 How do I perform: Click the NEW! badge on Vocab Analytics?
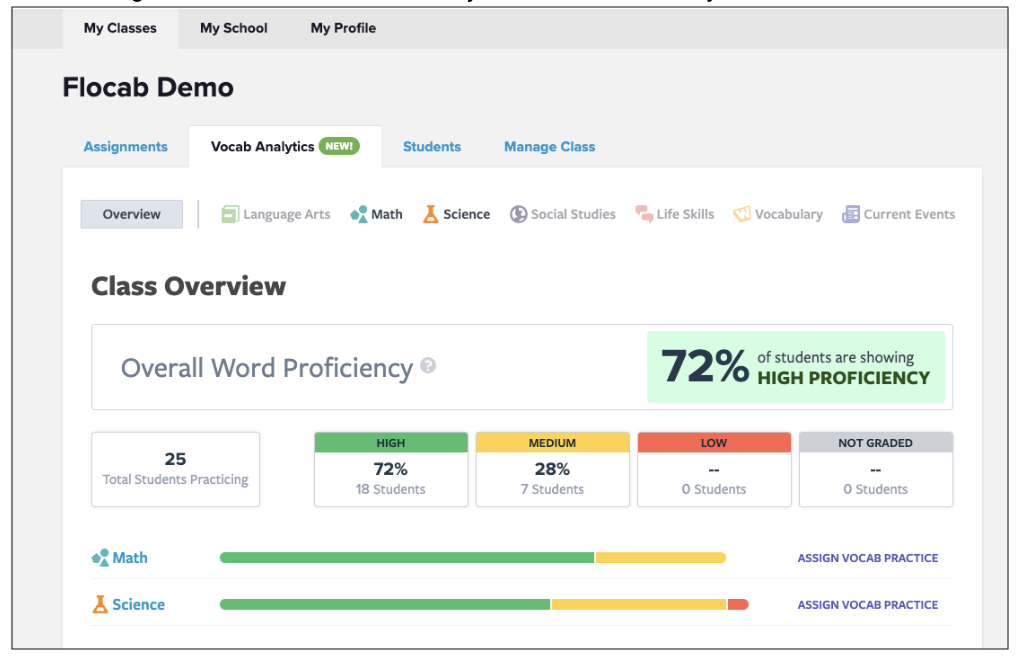[x=339, y=146]
